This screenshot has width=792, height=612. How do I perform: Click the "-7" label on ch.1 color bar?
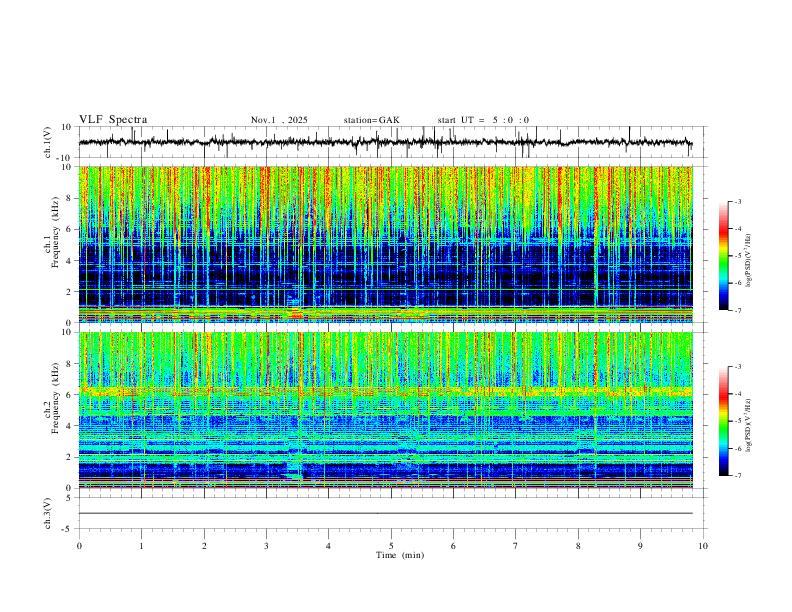[738, 311]
